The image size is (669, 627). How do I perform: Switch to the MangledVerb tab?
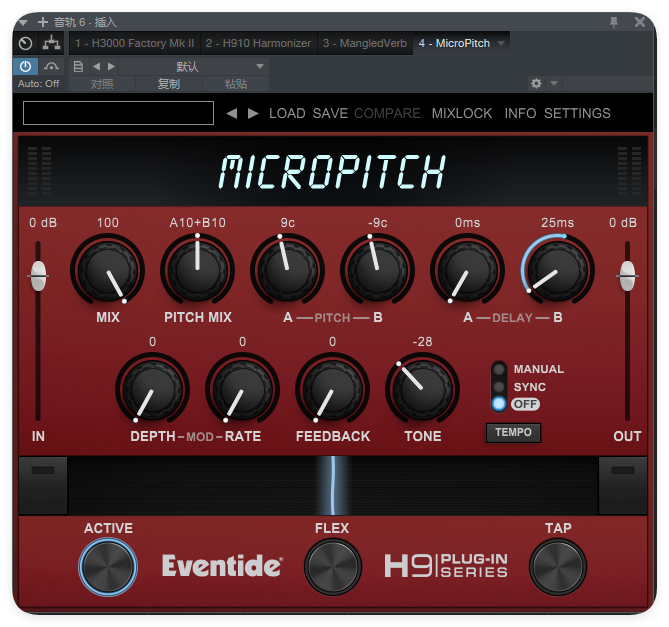[365, 43]
